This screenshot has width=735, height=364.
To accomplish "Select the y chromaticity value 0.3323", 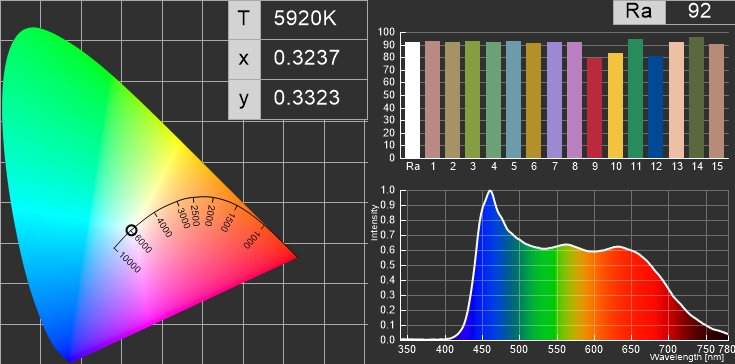I will pos(307,98).
